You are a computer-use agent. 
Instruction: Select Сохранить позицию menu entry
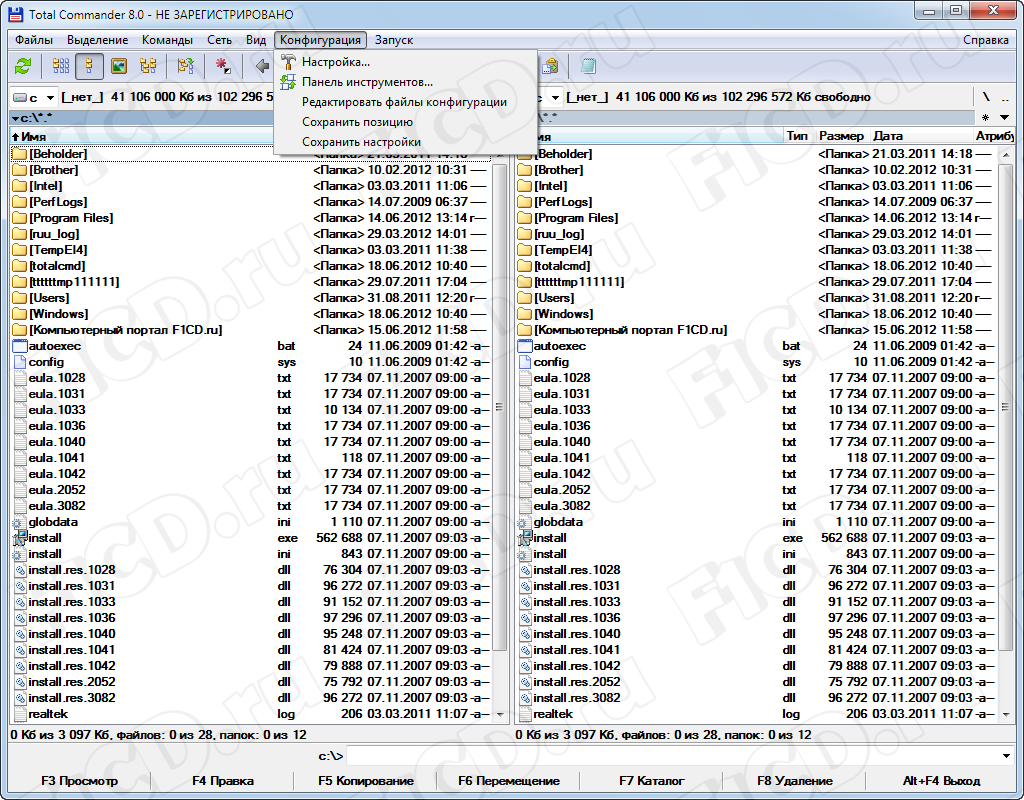(405, 122)
